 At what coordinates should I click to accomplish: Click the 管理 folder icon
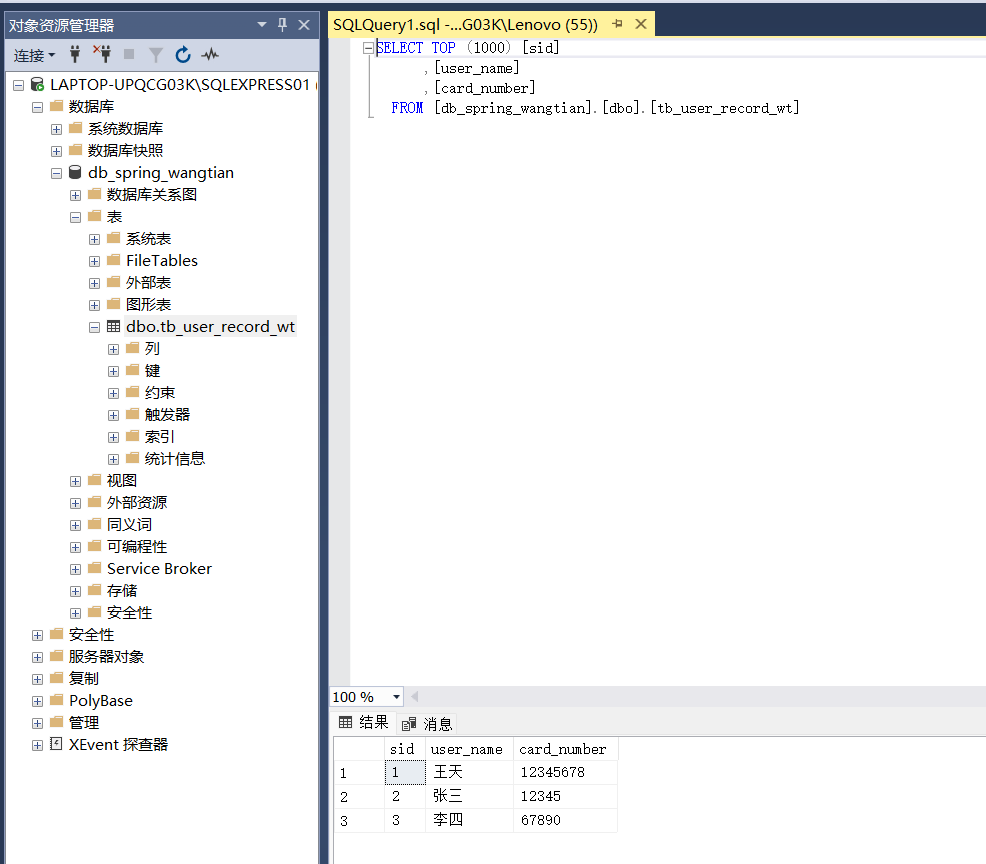57,722
